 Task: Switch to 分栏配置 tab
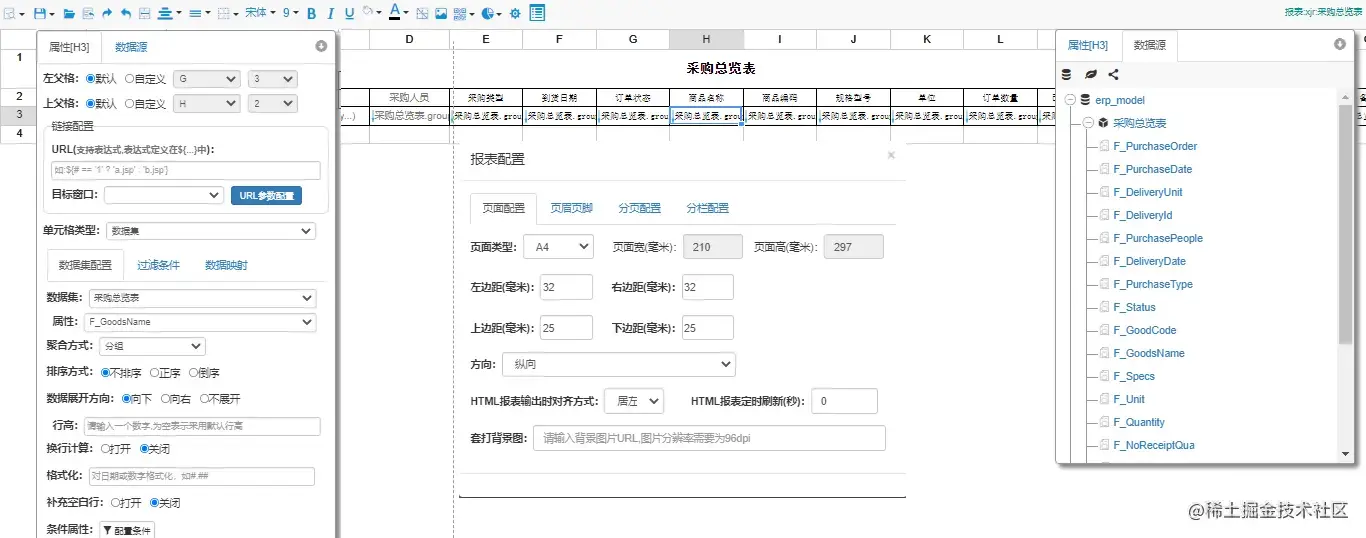click(x=707, y=208)
